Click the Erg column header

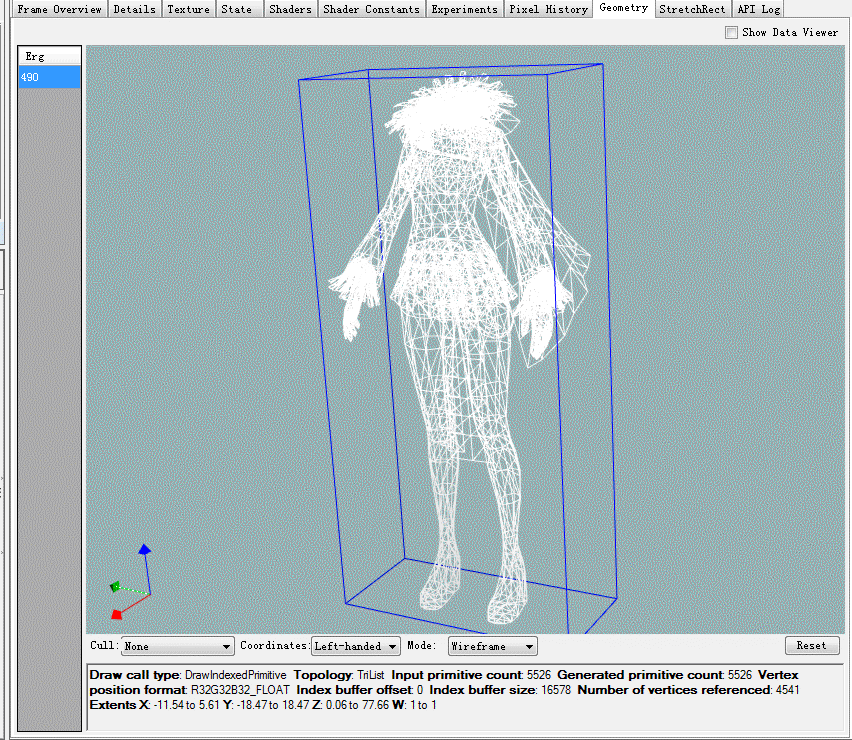[49, 56]
